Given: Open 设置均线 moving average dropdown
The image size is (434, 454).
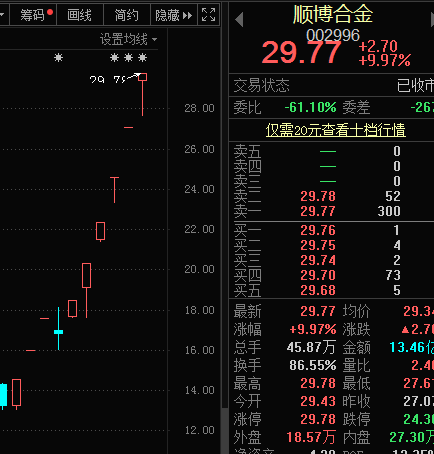Looking at the screenshot, I should click(x=129, y=39).
